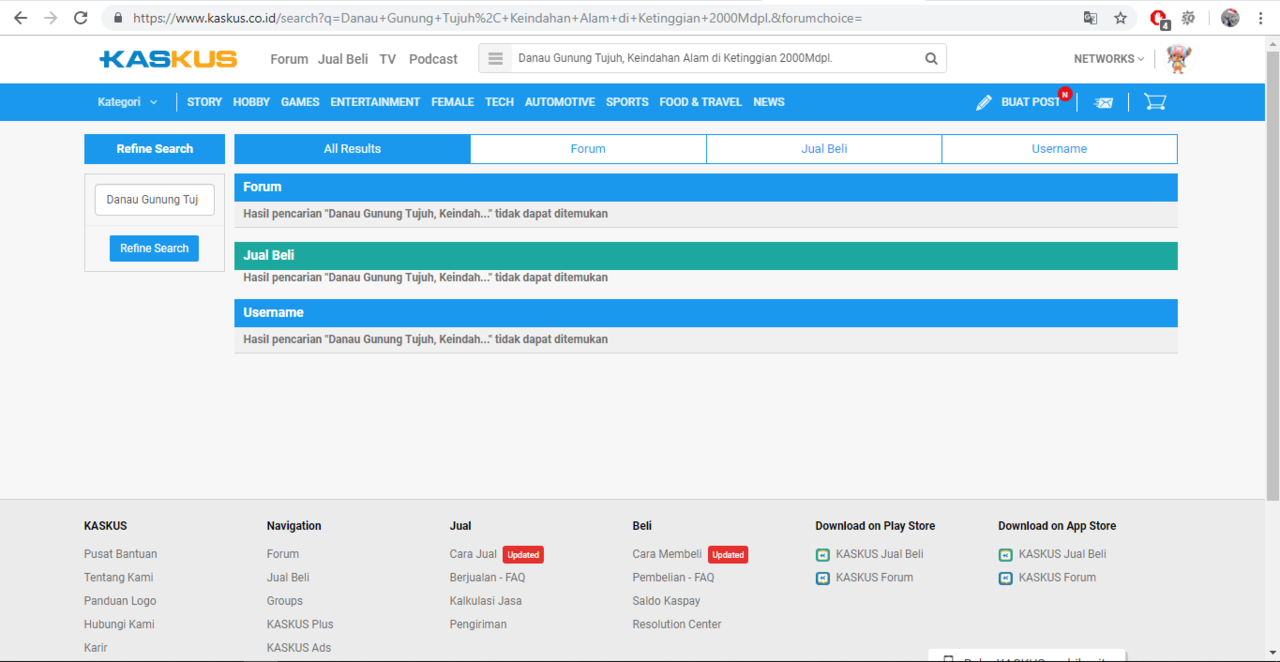
Task: Go back with browser back arrow
Action: (x=20, y=18)
